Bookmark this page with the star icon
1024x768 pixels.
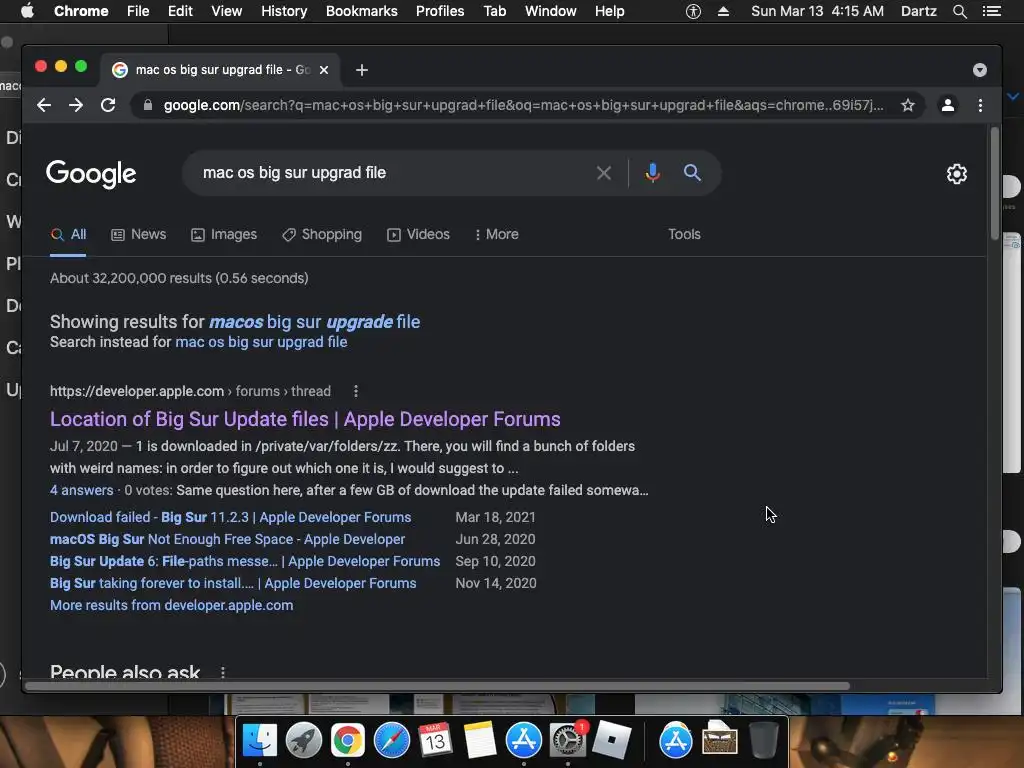[908, 105]
